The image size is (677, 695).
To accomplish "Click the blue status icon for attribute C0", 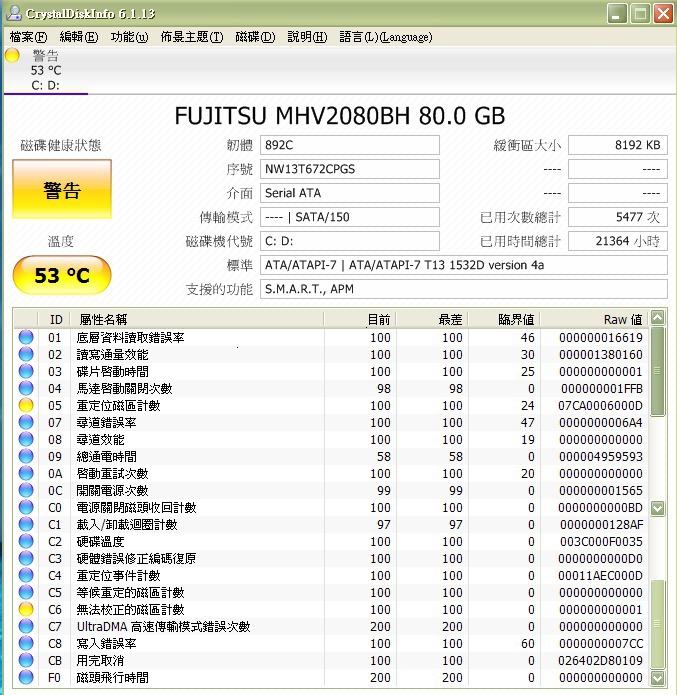I will click(x=26, y=507).
